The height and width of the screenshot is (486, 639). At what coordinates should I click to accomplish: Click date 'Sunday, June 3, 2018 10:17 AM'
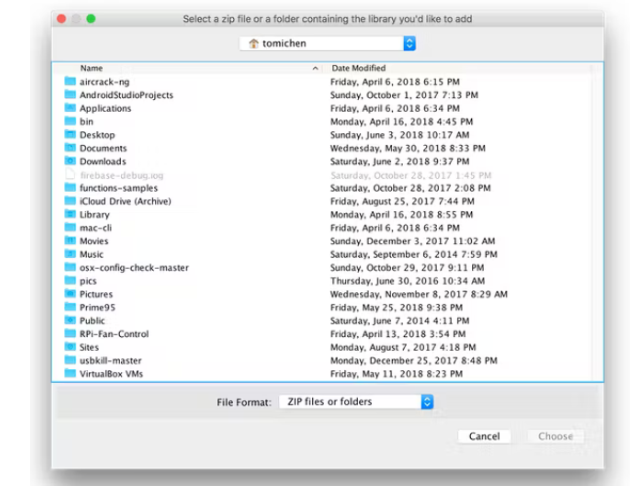click(400, 135)
